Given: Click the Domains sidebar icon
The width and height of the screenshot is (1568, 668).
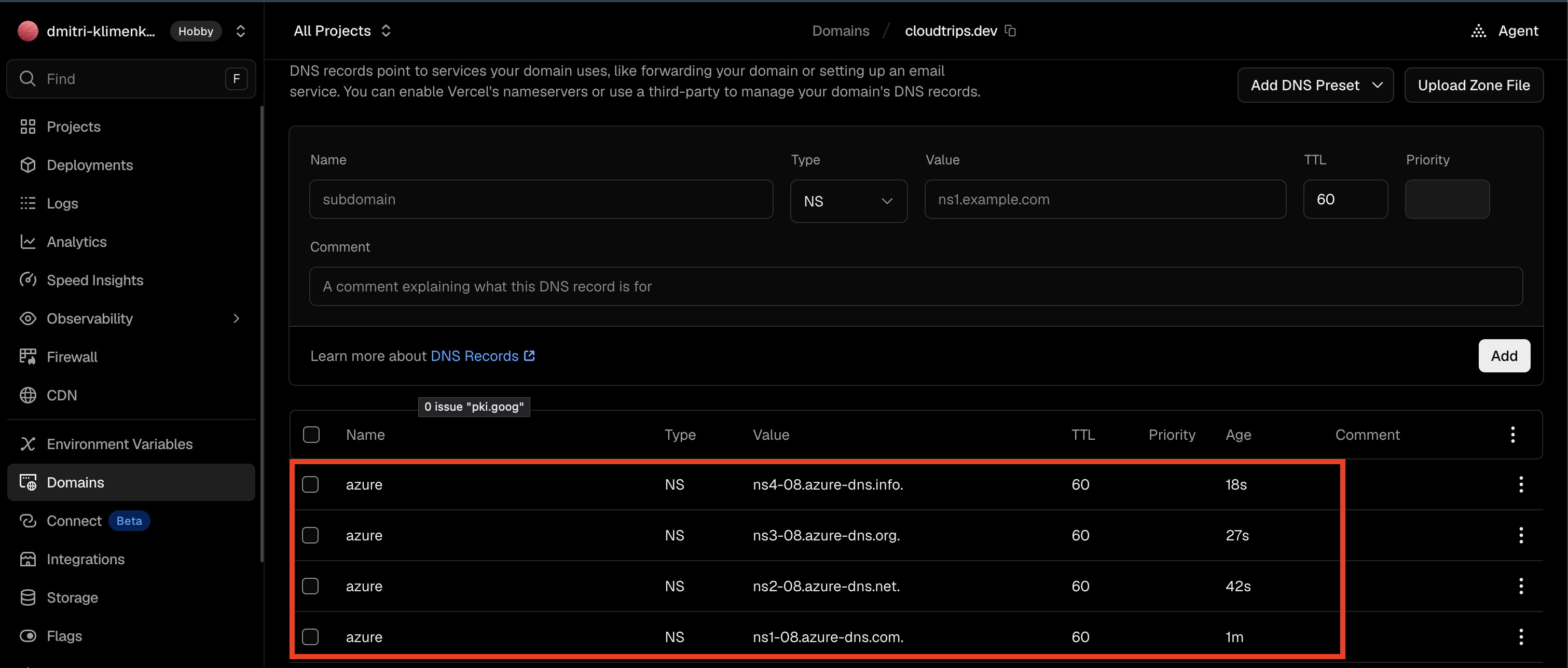Looking at the screenshot, I should coord(27,482).
